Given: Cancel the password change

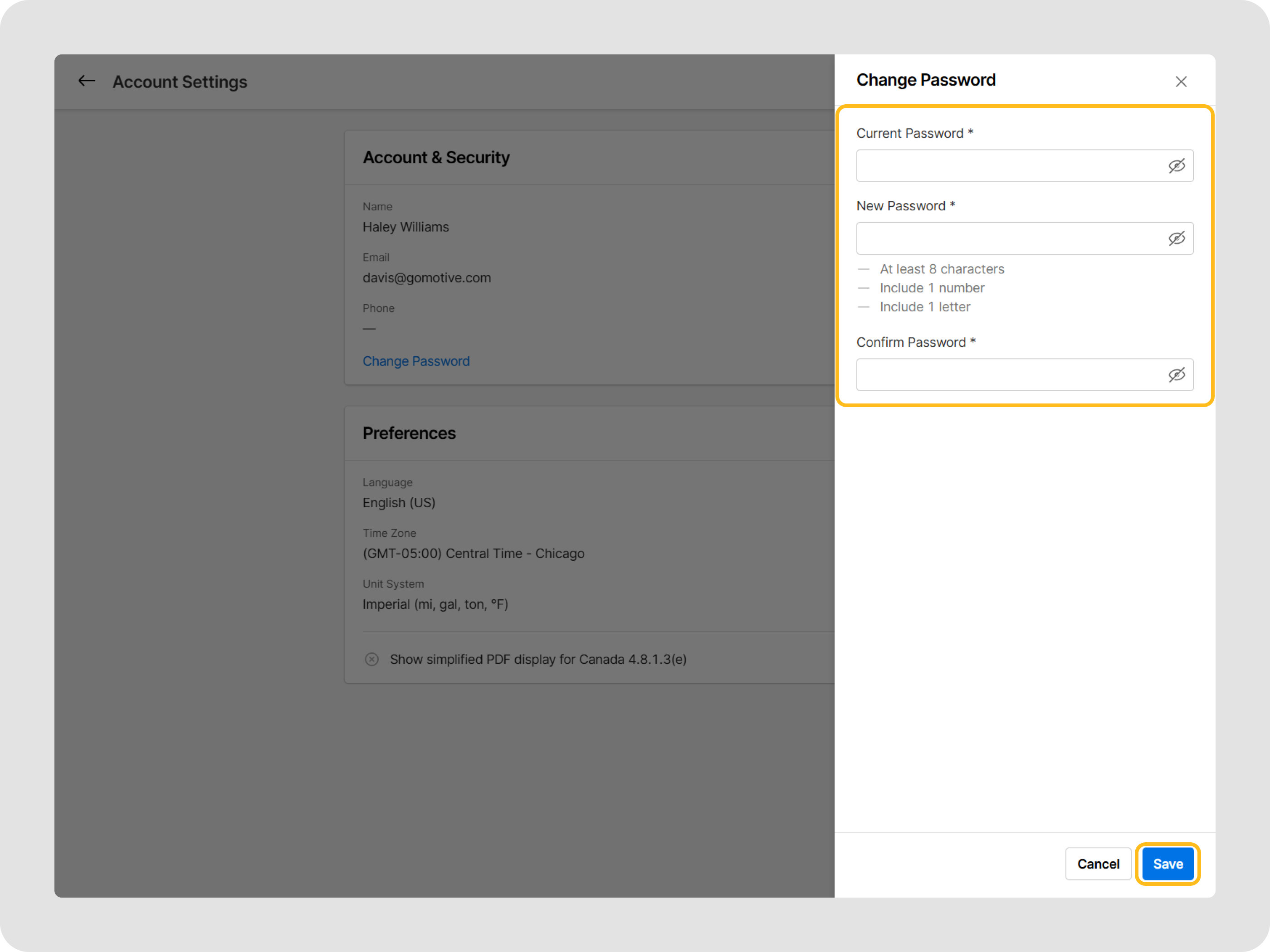Looking at the screenshot, I should click(x=1098, y=864).
